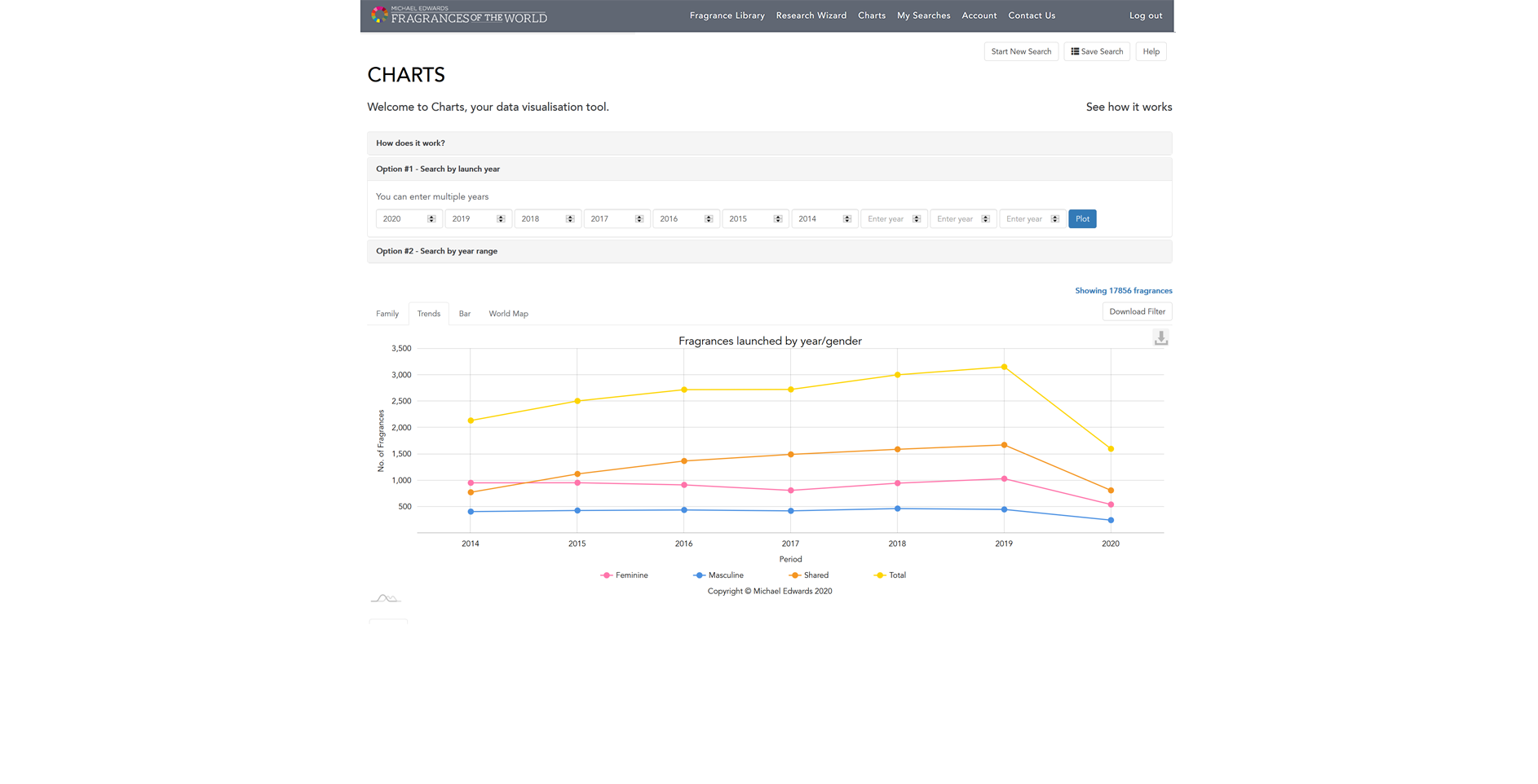Toggle the Masculine series in the legend
1538x784 pixels.
coord(725,575)
